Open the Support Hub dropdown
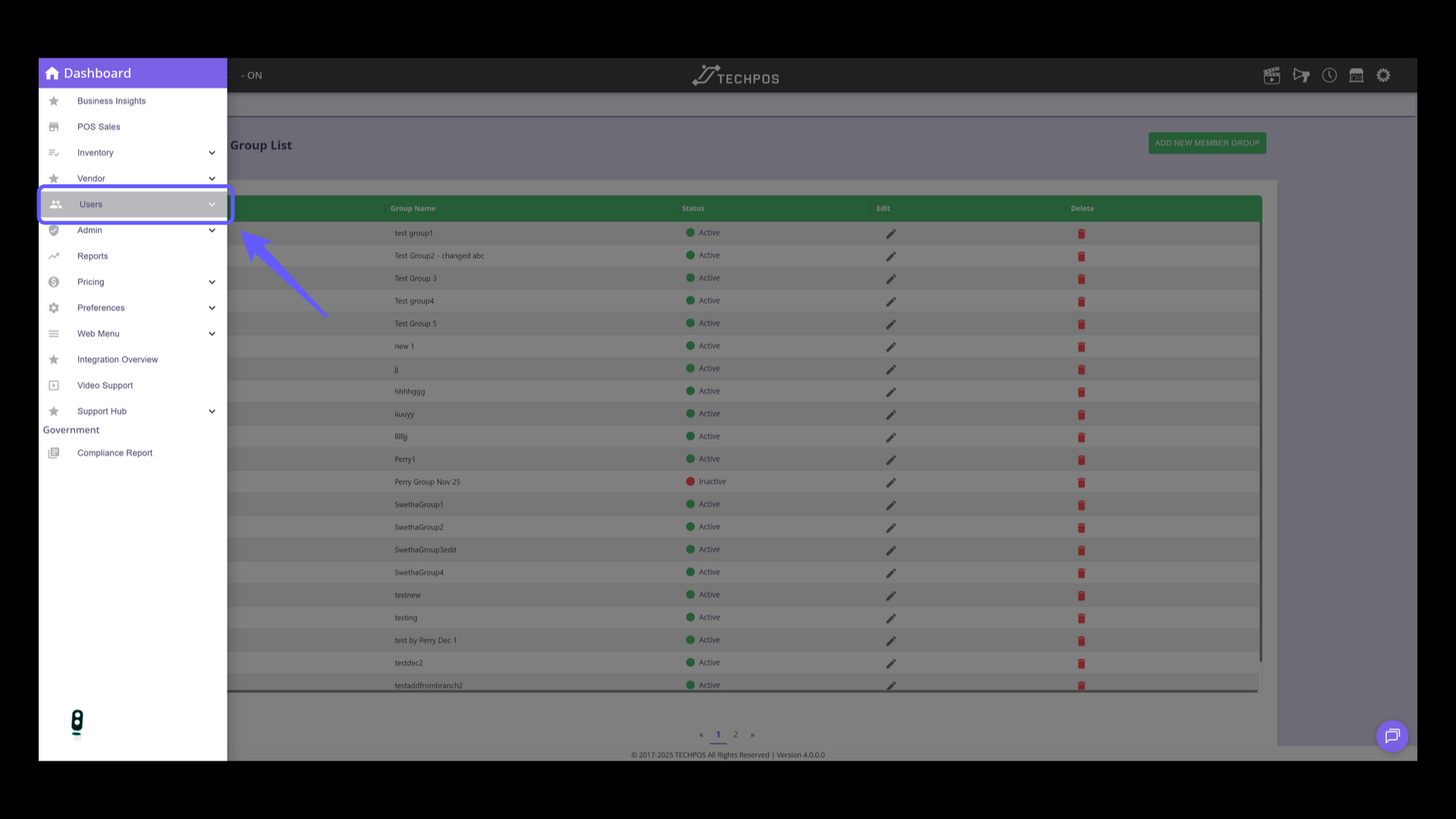The width and height of the screenshot is (1456, 819). click(x=212, y=411)
